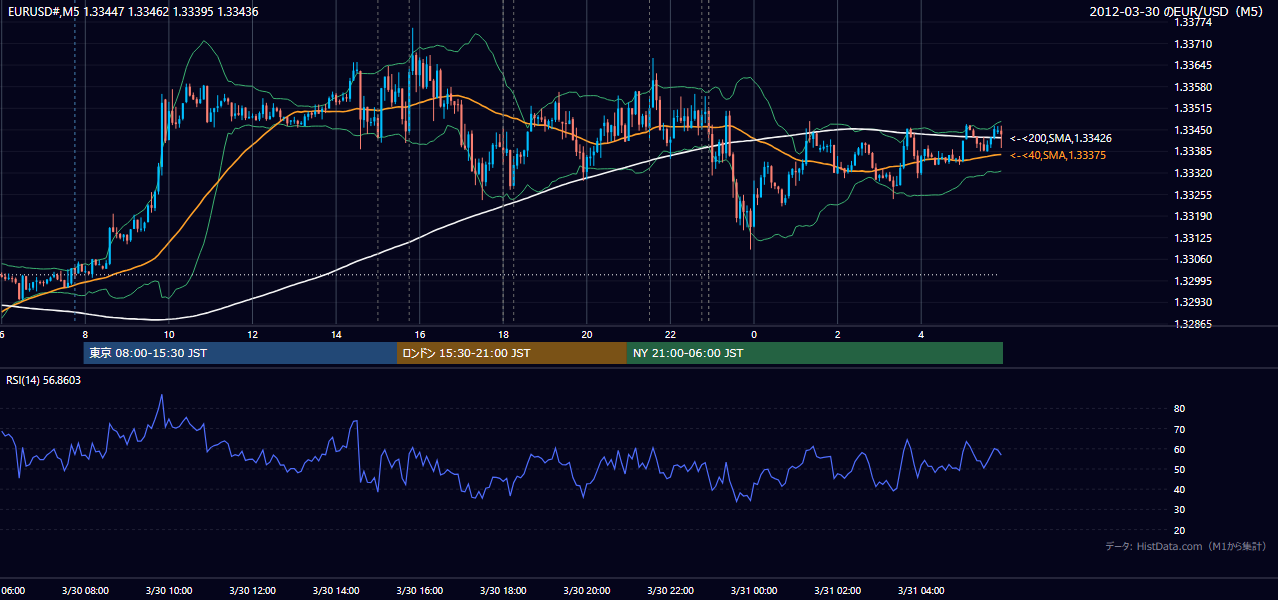Click hour mark 12 on the chart time axis
The width and height of the screenshot is (1278, 600).
252,335
